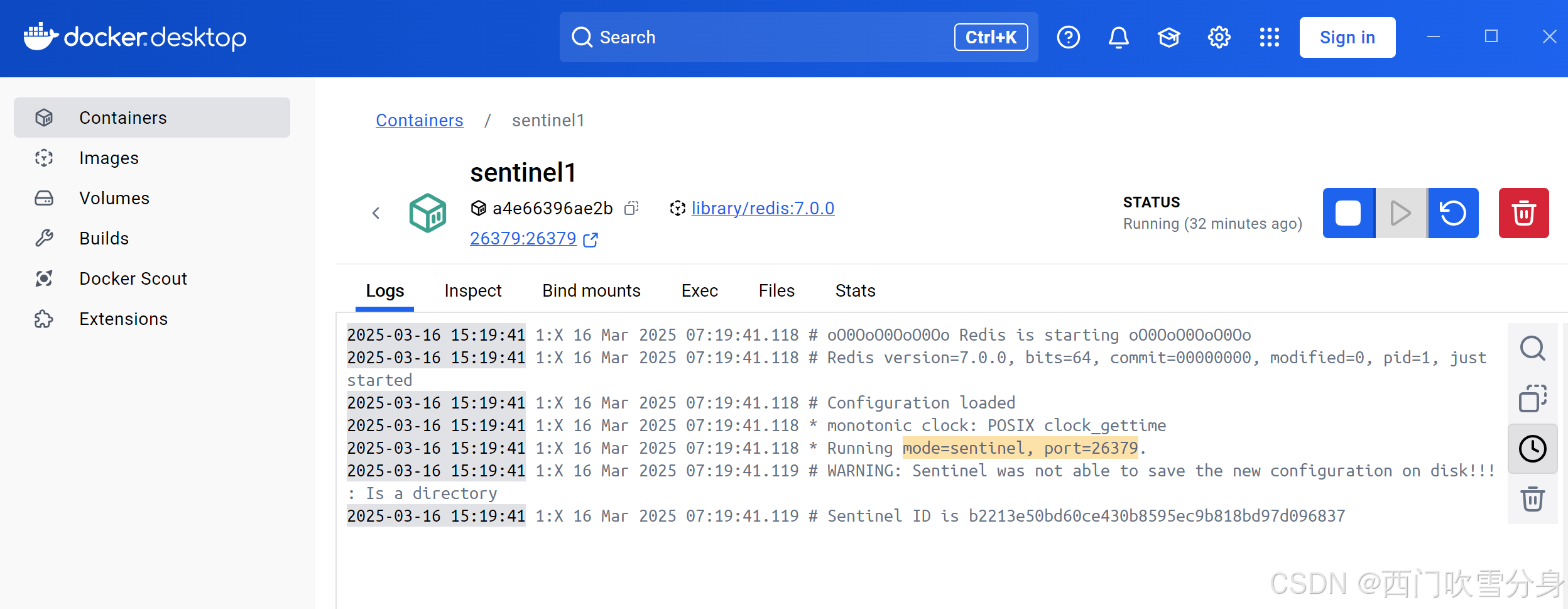Click the Docker Scout sidebar icon

pyautogui.click(x=44, y=278)
